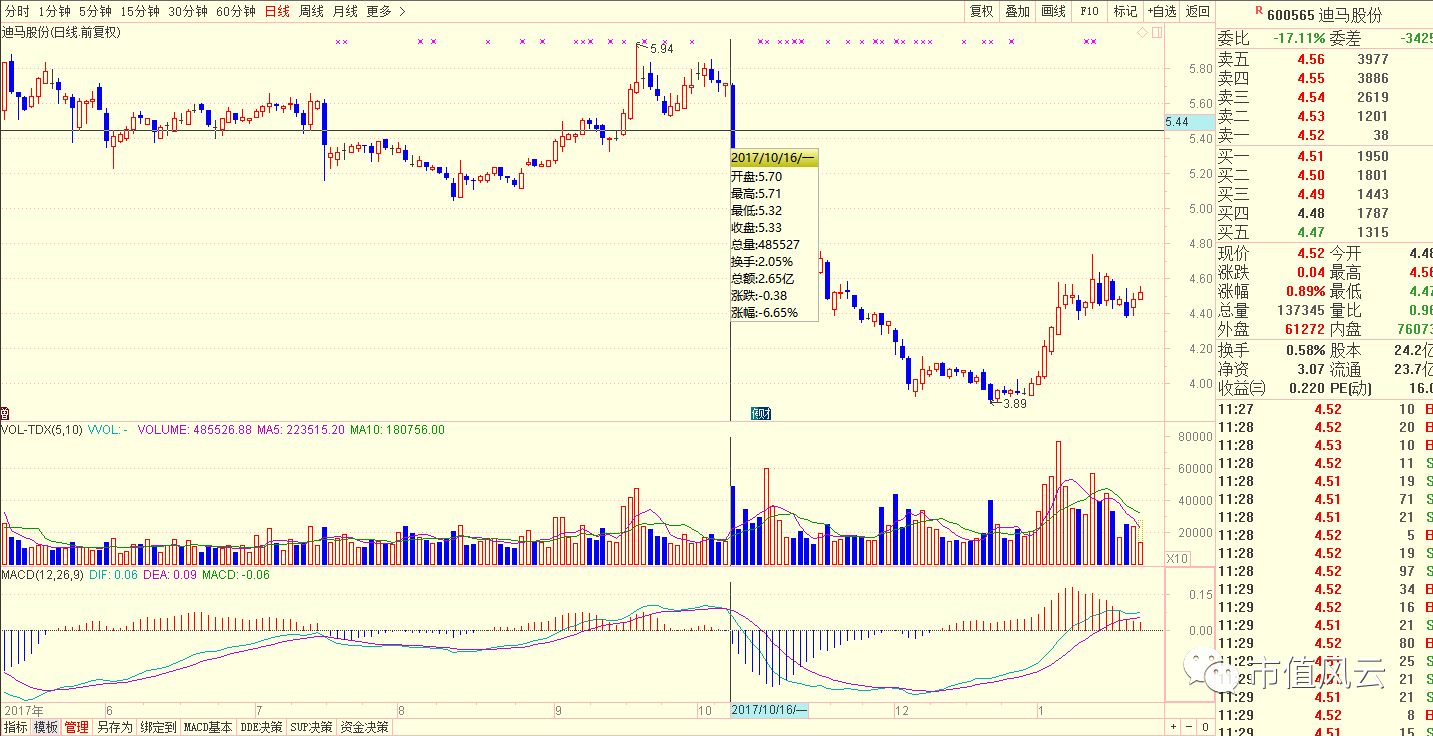1433x736 pixels.
Task: Click the 现价 4.52 value
Action: tap(1310, 253)
